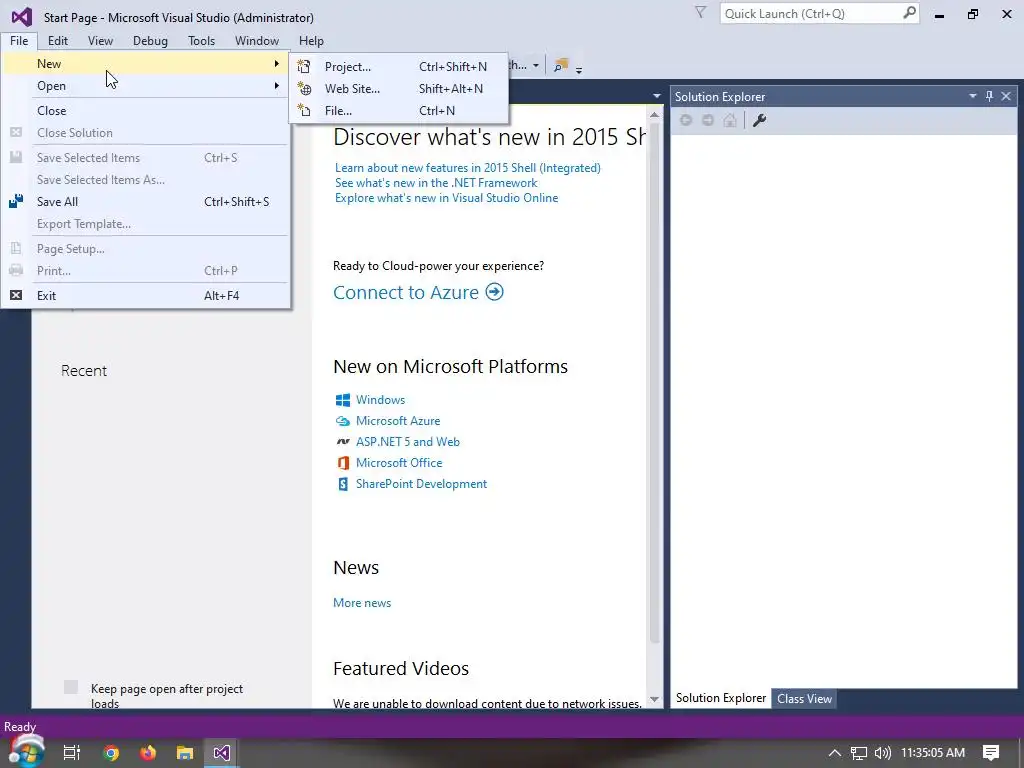Open the Window menu

click(x=257, y=40)
